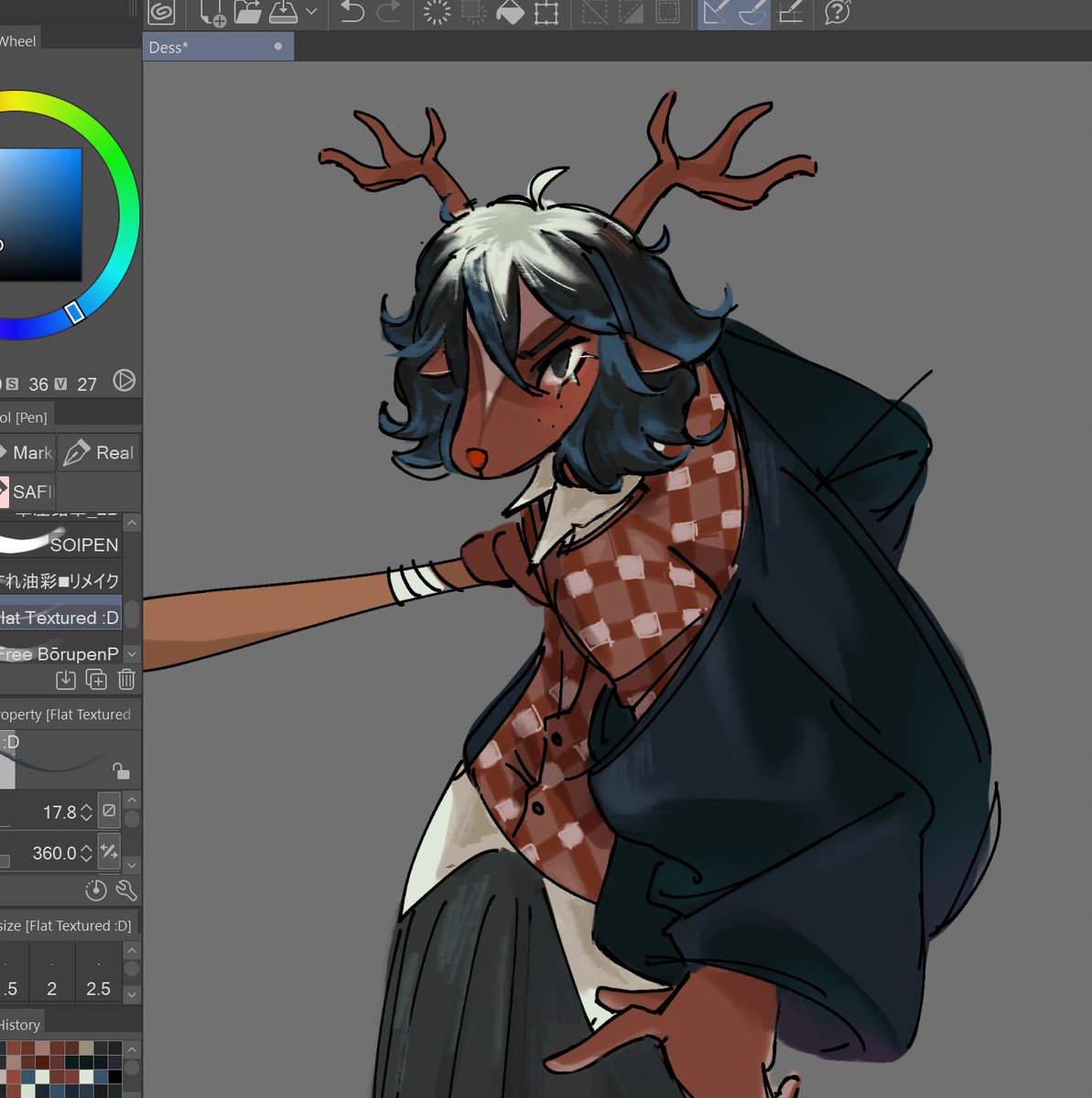The height and width of the screenshot is (1098, 1092).
Task: Toggle snap to grid
Action: pos(790,12)
